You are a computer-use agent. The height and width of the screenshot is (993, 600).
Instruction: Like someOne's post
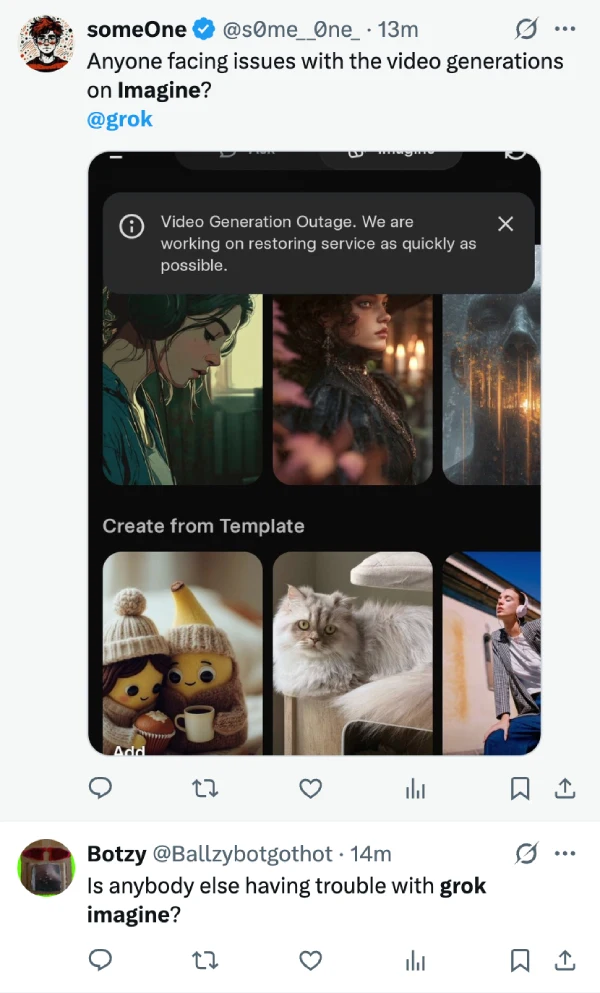click(310, 789)
